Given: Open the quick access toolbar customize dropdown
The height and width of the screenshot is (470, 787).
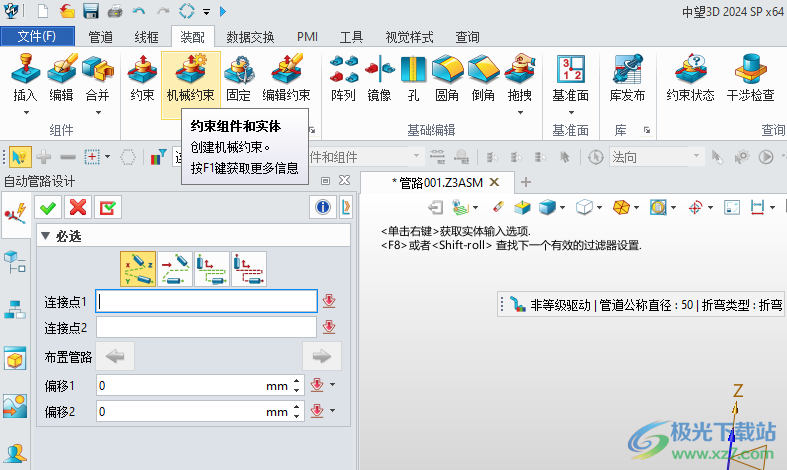Looking at the screenshot, I should tap(207, 11).
